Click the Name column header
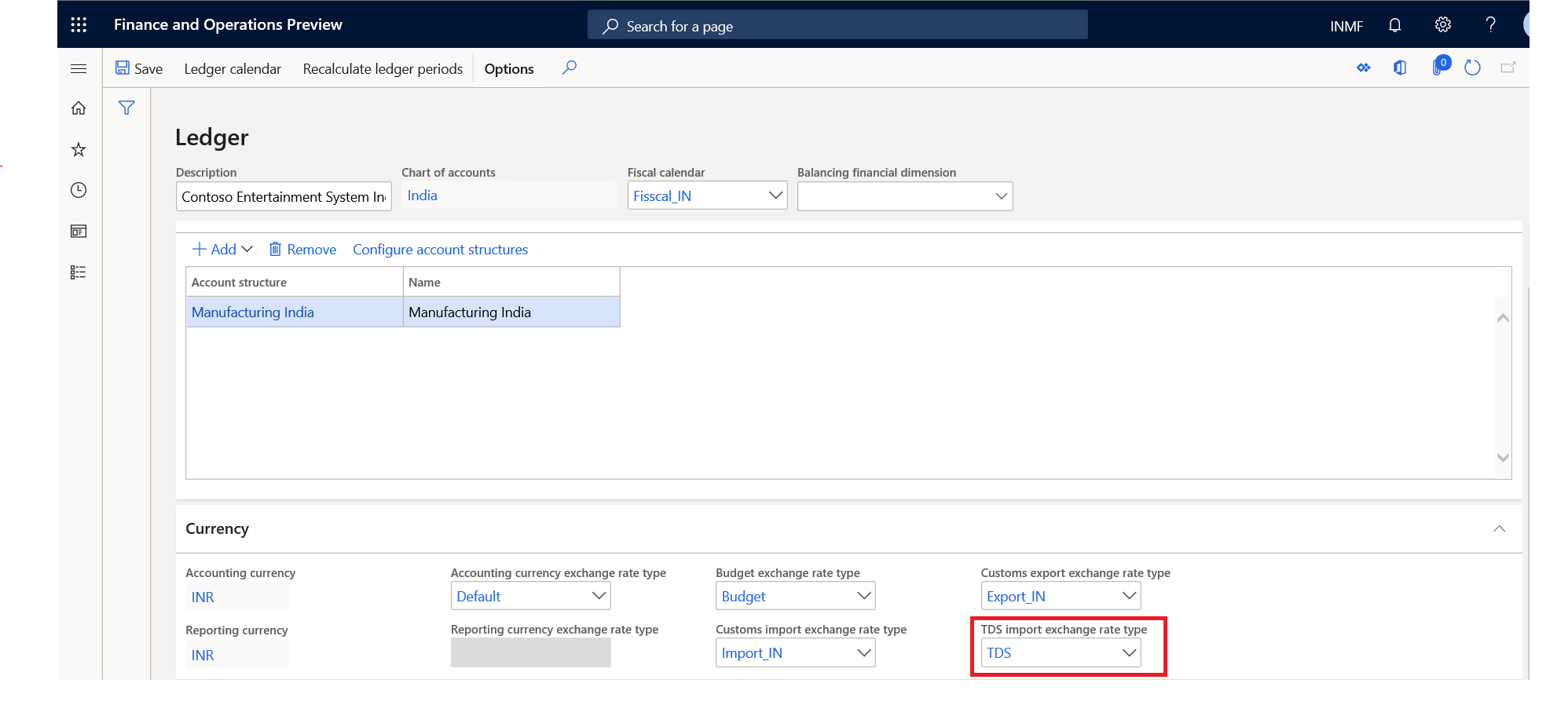This screenshot has width=1568, height=727. coord(511,283)
